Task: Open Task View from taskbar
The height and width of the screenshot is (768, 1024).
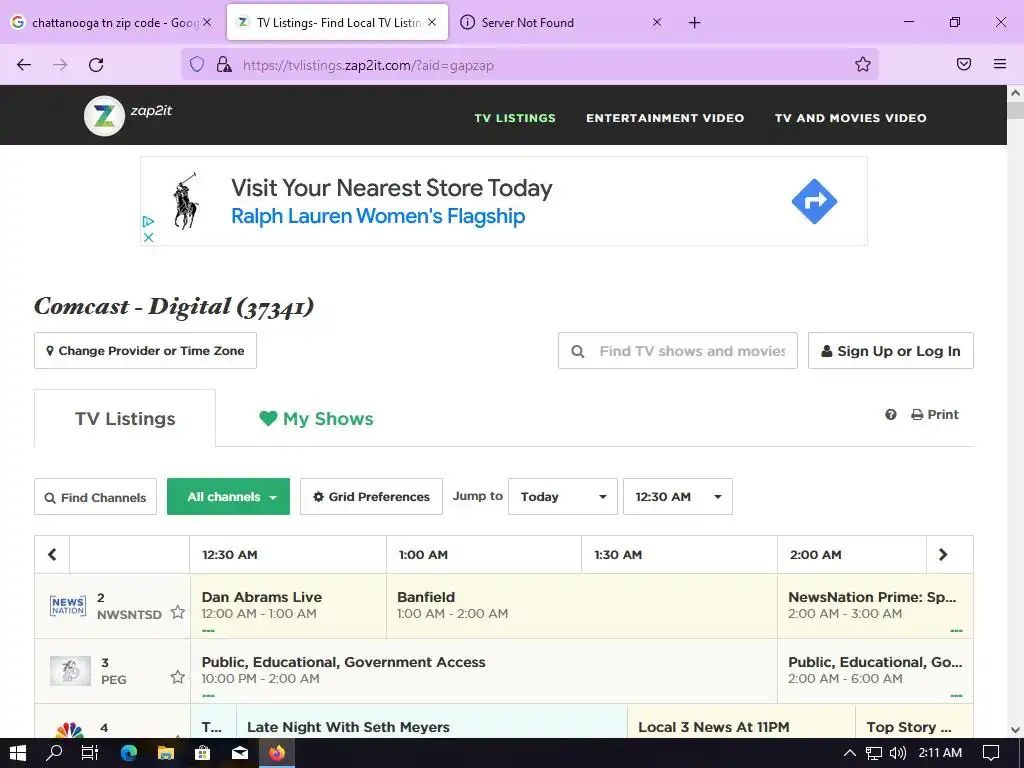Action: point(89,753)
